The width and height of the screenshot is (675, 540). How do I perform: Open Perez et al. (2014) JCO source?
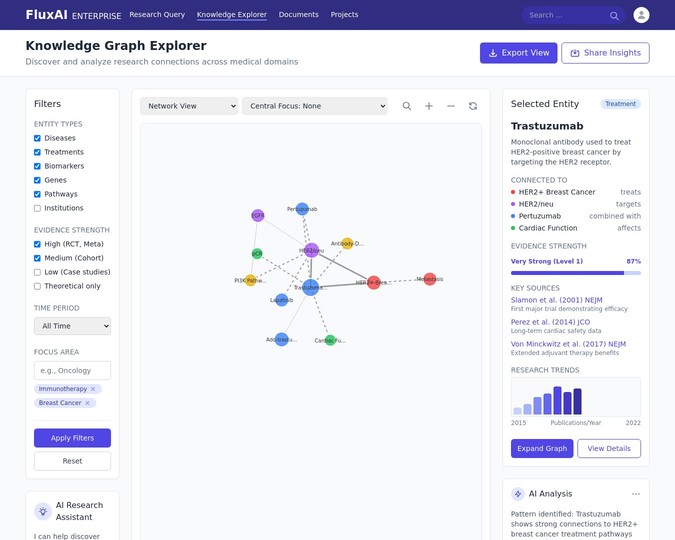pyautogui.click(x=551, y=322)
